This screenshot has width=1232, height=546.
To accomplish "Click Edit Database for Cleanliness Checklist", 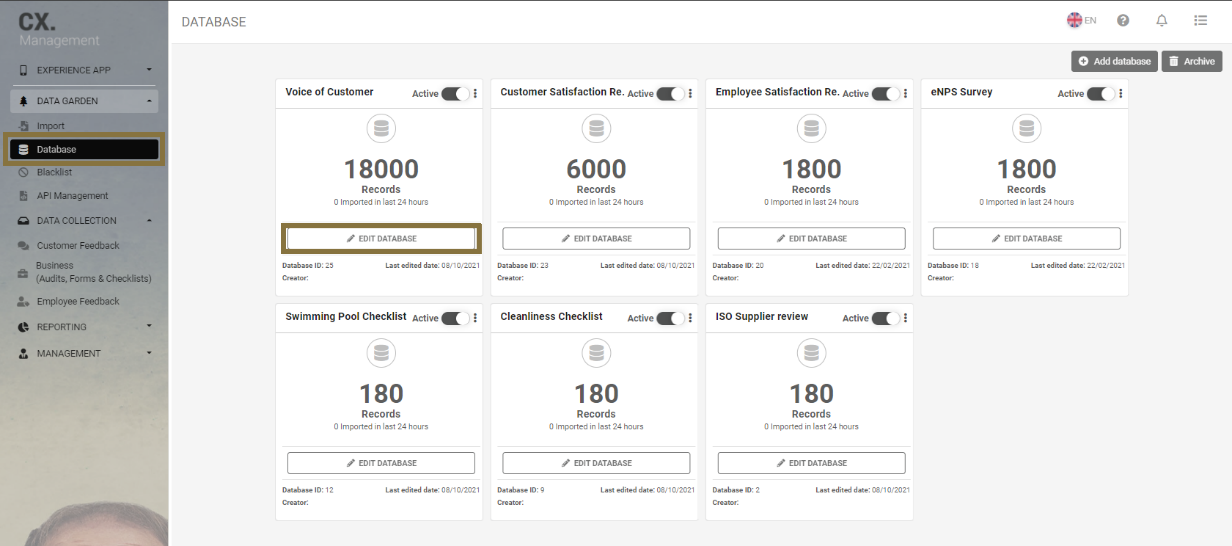I will (596, 463).
